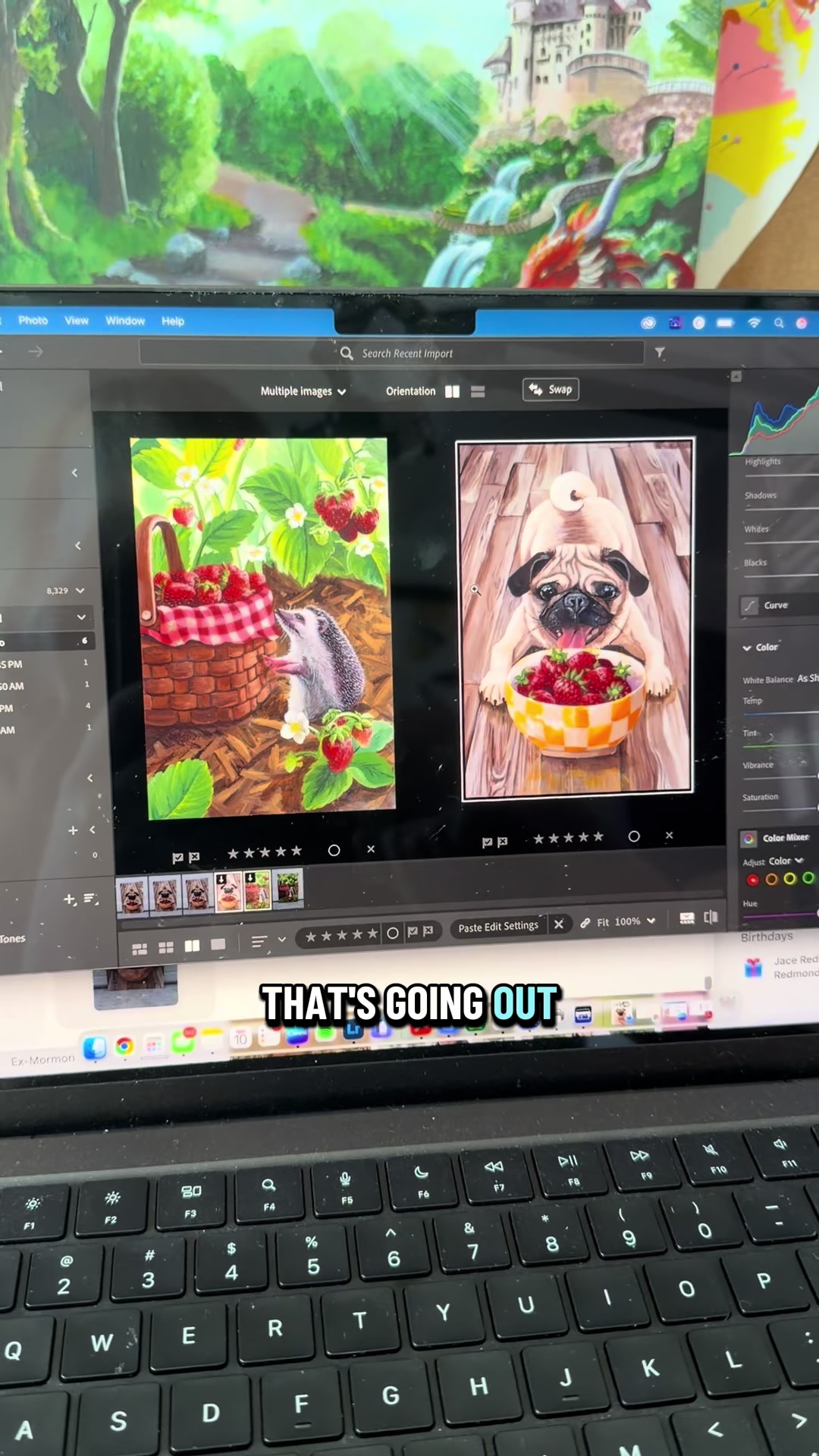Select first pug thumbnail in filmstrip
Viewport: 819px width, 1456px height.
pyautogui.click(x=132, y=896)
